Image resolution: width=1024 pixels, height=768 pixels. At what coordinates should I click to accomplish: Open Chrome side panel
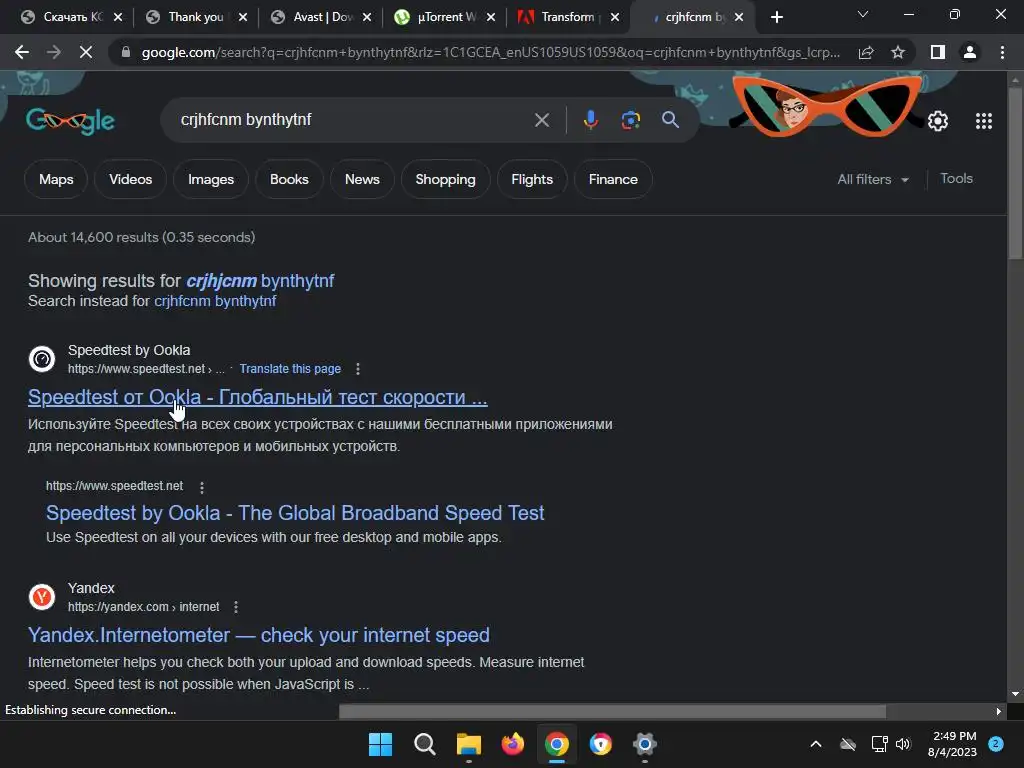coord(938,52)
